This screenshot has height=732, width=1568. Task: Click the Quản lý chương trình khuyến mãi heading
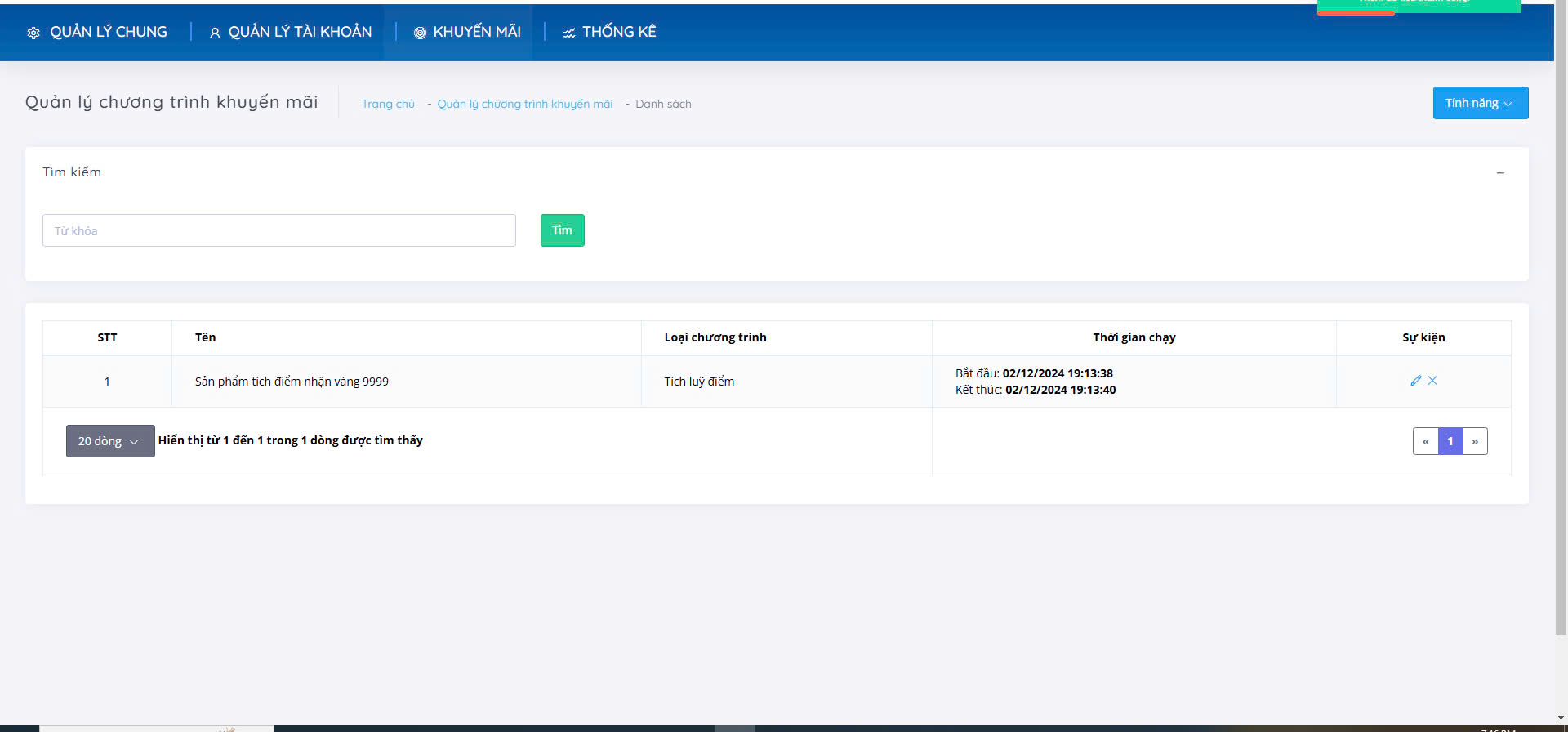coord(171,102)
